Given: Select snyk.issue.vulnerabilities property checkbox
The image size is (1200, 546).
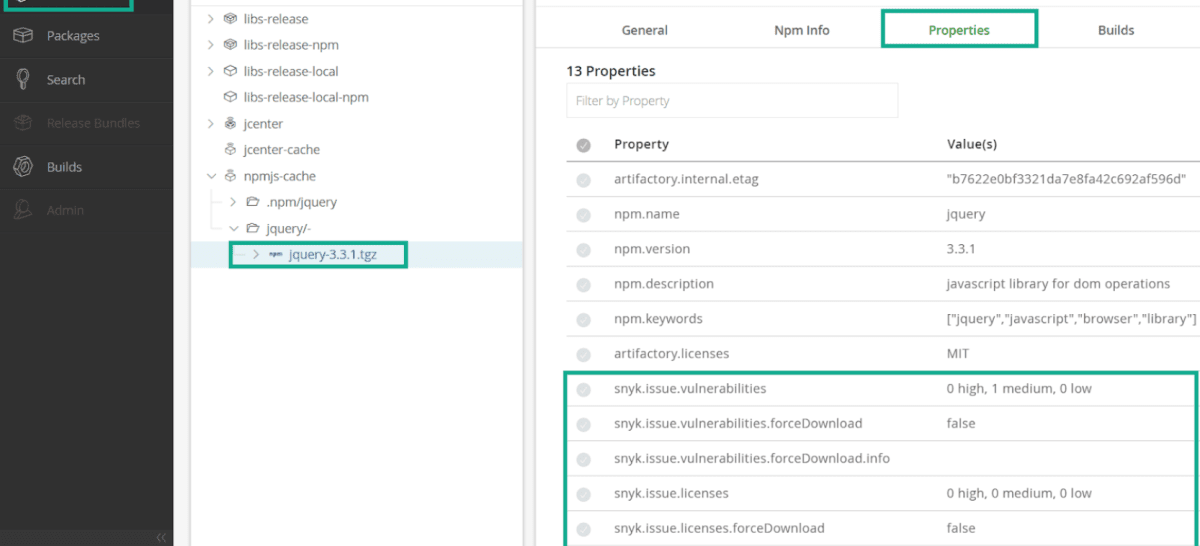Looking at the screenshot, I should 584,389.
